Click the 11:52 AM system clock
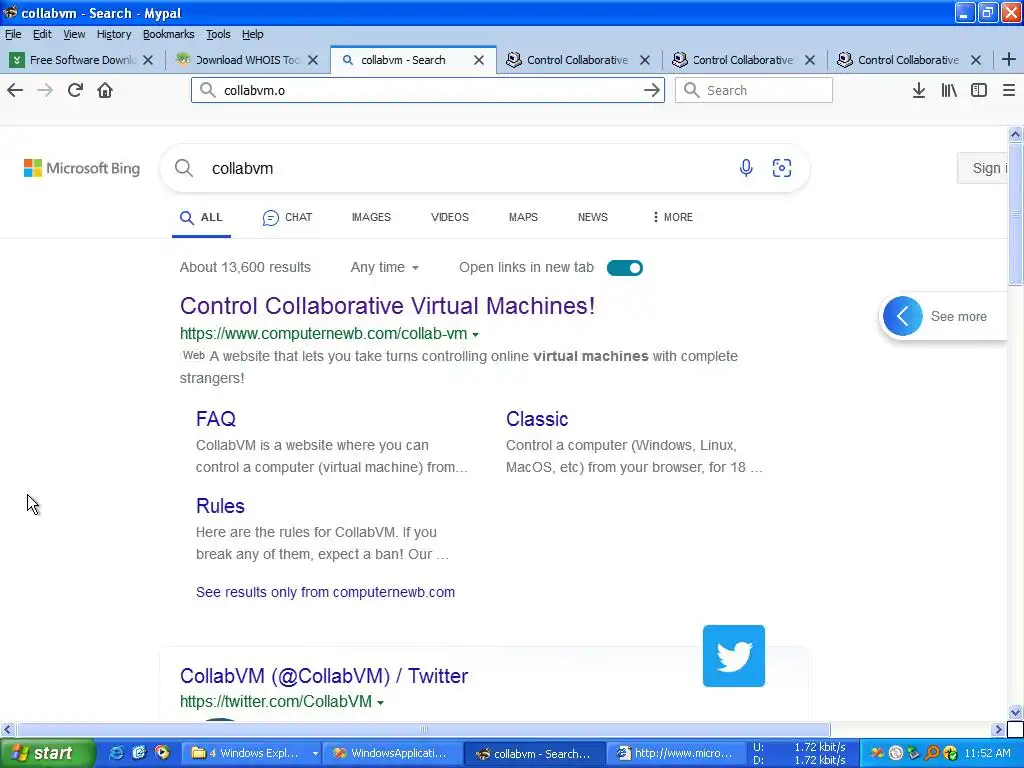 tap(987, 753)
